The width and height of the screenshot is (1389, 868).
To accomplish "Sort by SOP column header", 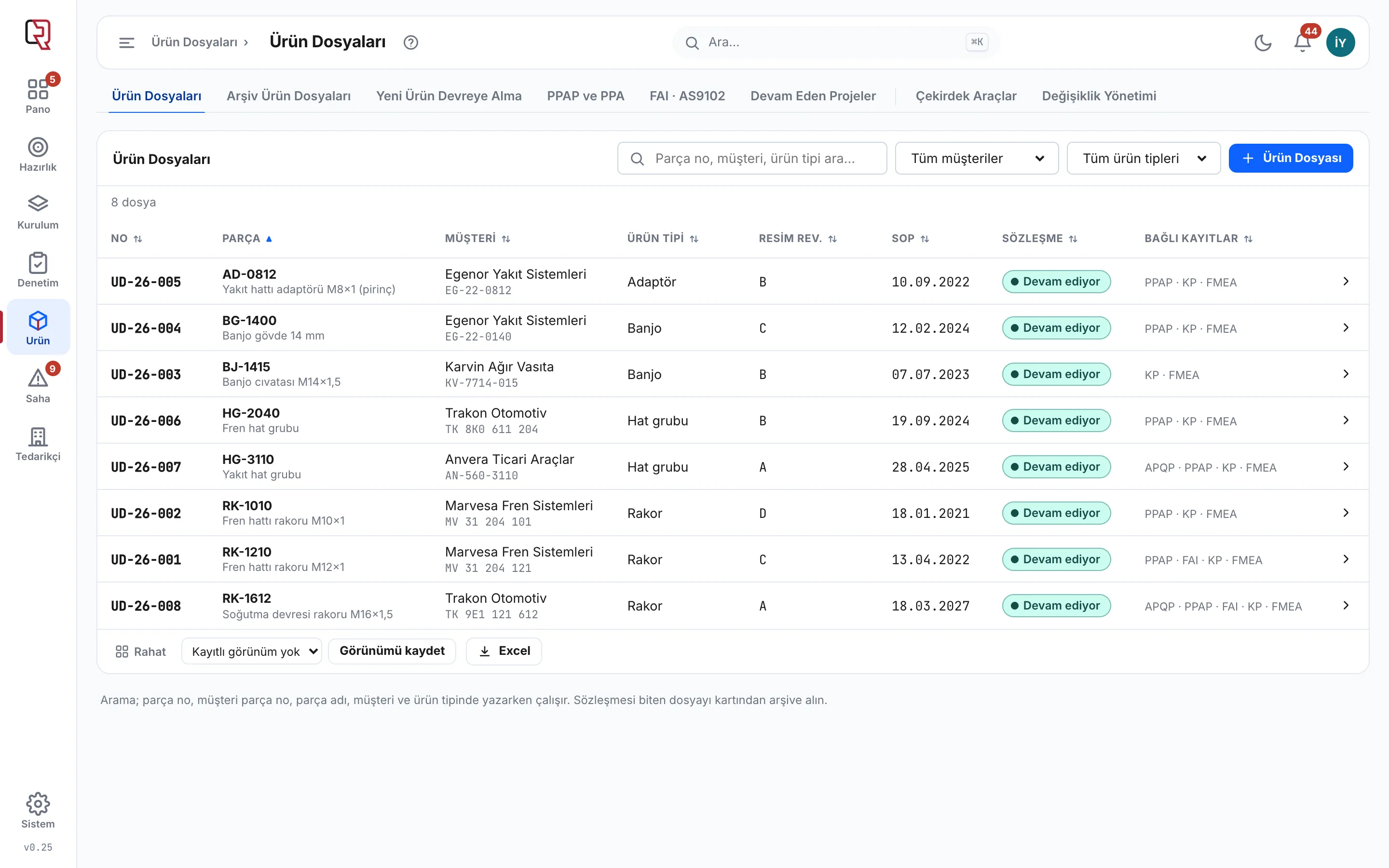I will pyautogui.click(x=910, y=238).
